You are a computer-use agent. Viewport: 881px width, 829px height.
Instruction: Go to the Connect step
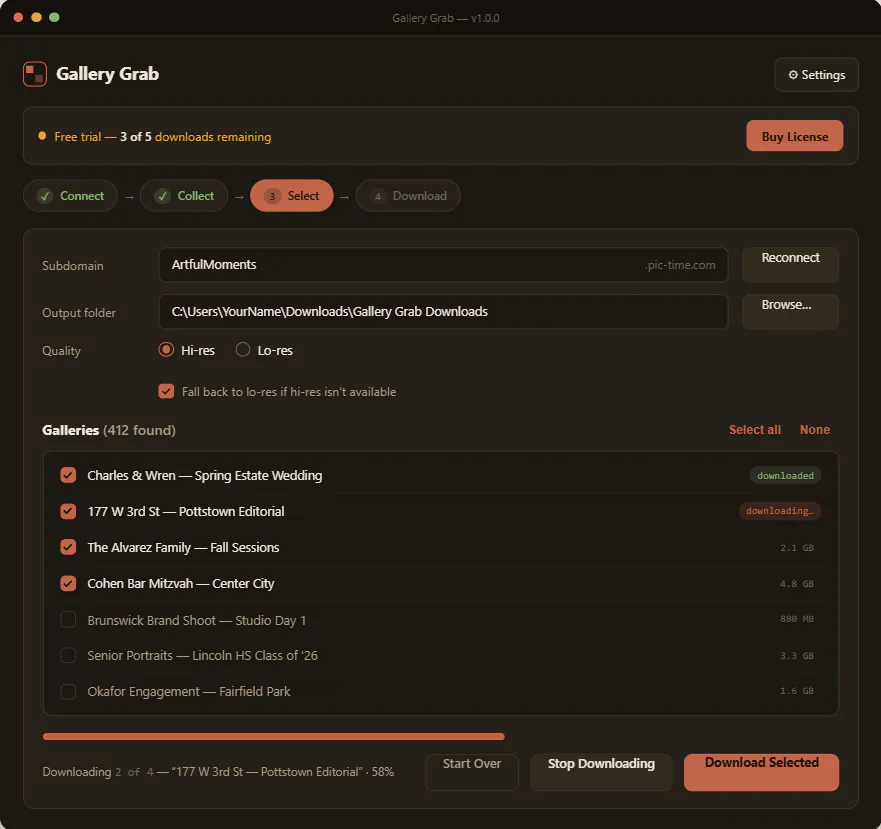point(70,196)
